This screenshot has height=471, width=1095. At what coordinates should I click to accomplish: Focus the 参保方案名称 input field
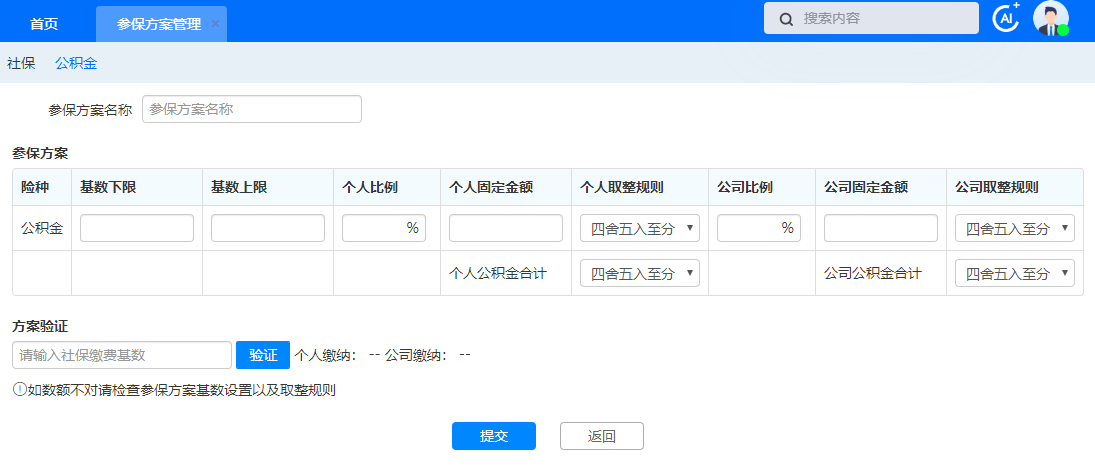click(252, 109)
